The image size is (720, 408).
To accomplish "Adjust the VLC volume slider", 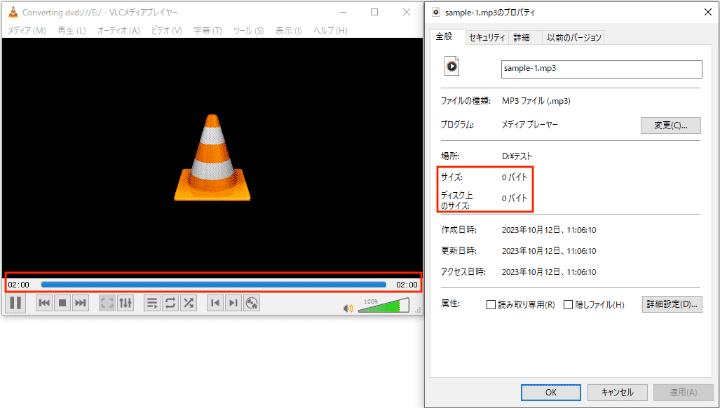I will [383, 306].
